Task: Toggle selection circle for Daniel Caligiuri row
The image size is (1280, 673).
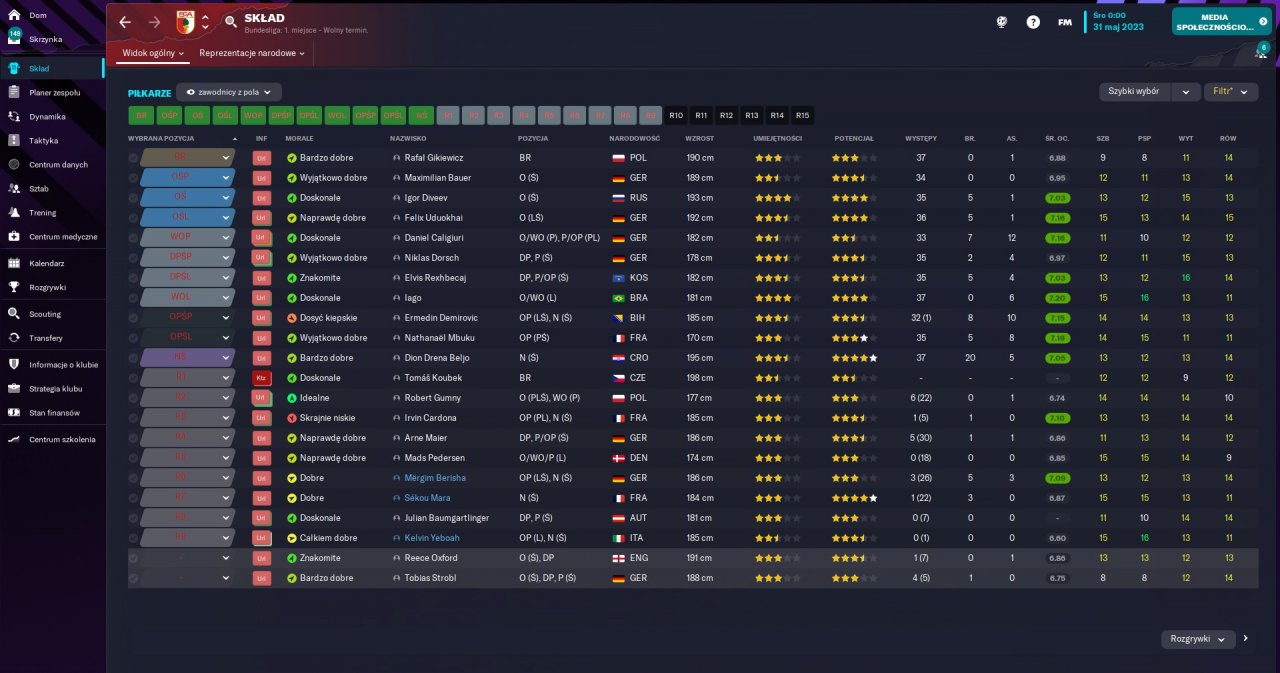Action: coord(133,238)
